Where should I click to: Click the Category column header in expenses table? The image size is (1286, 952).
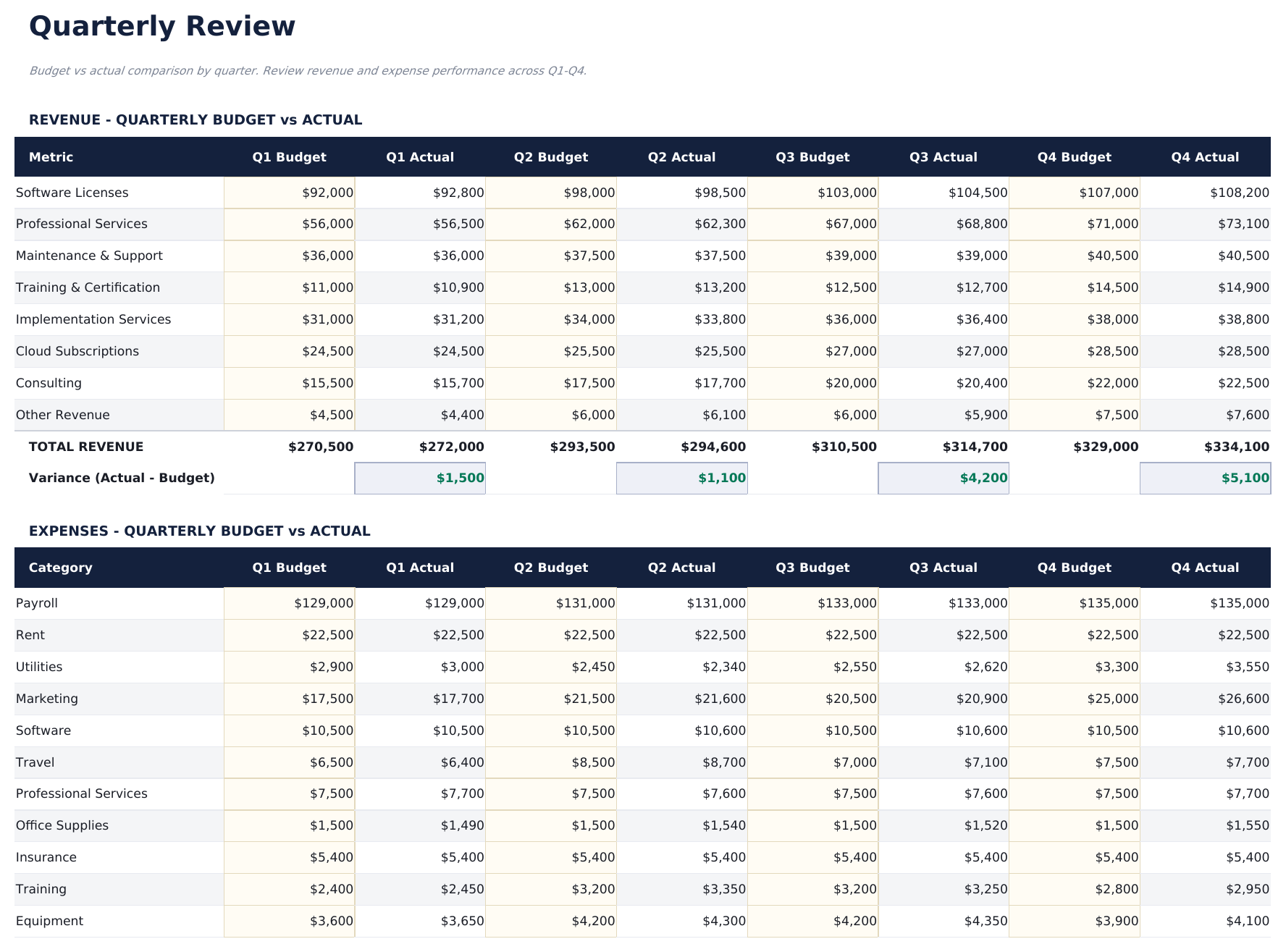click(x=61, y=568)
